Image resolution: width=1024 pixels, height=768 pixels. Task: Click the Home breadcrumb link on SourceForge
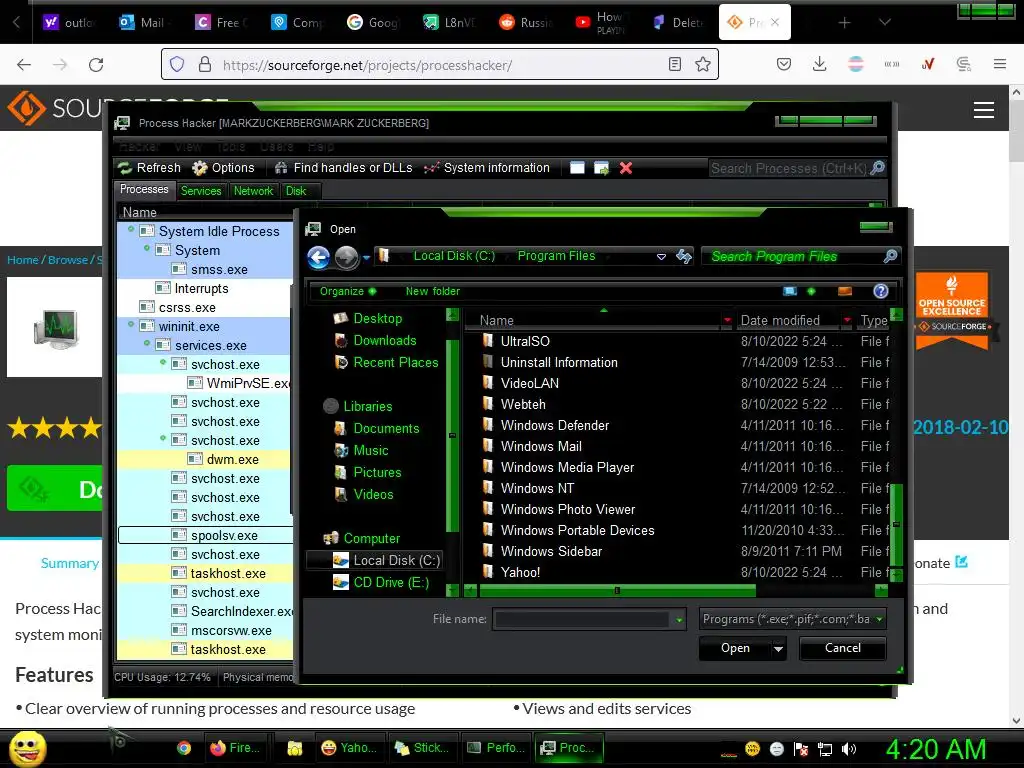pos(23,260)
